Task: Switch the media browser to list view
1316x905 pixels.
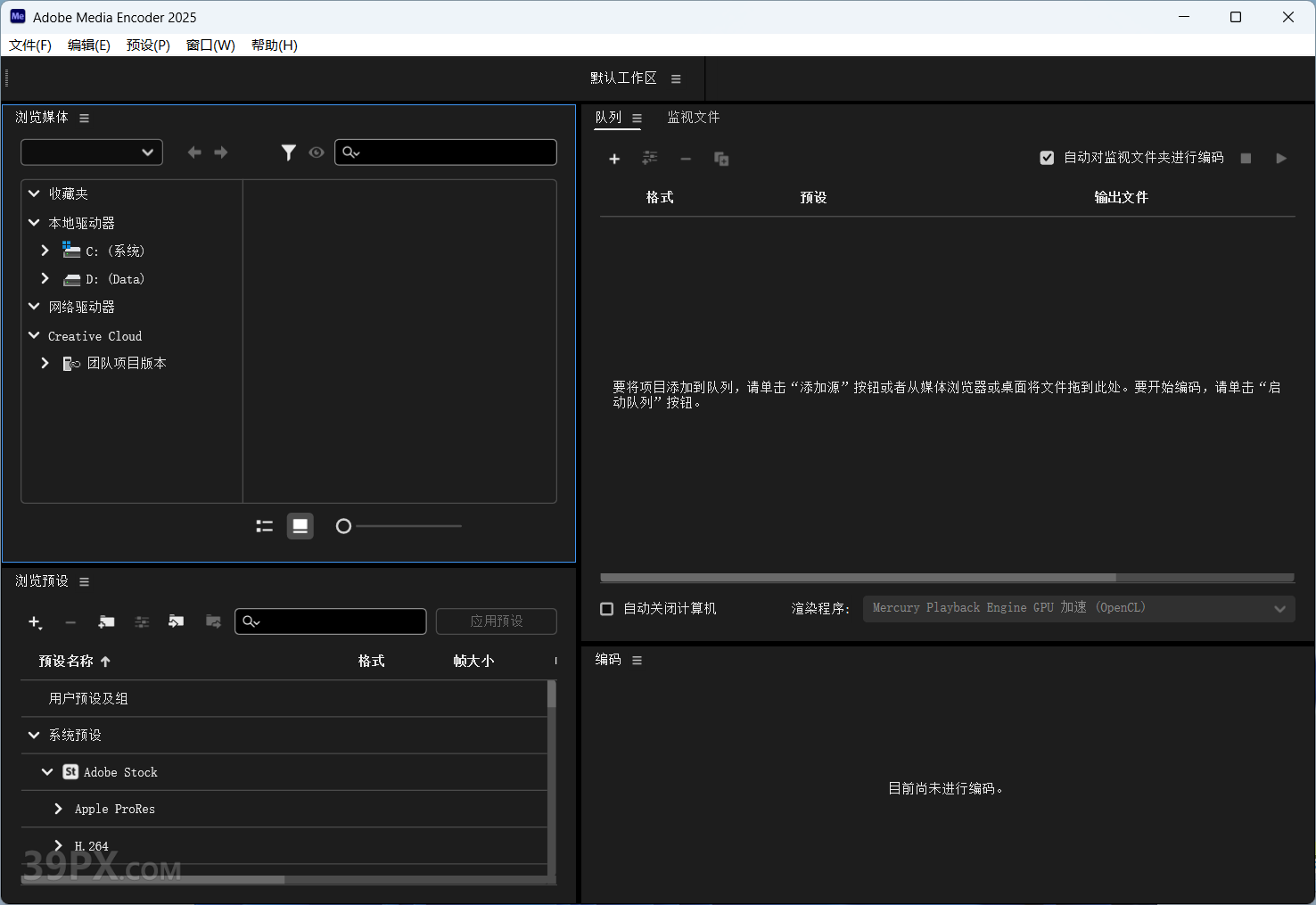Action: click(265, 526)
